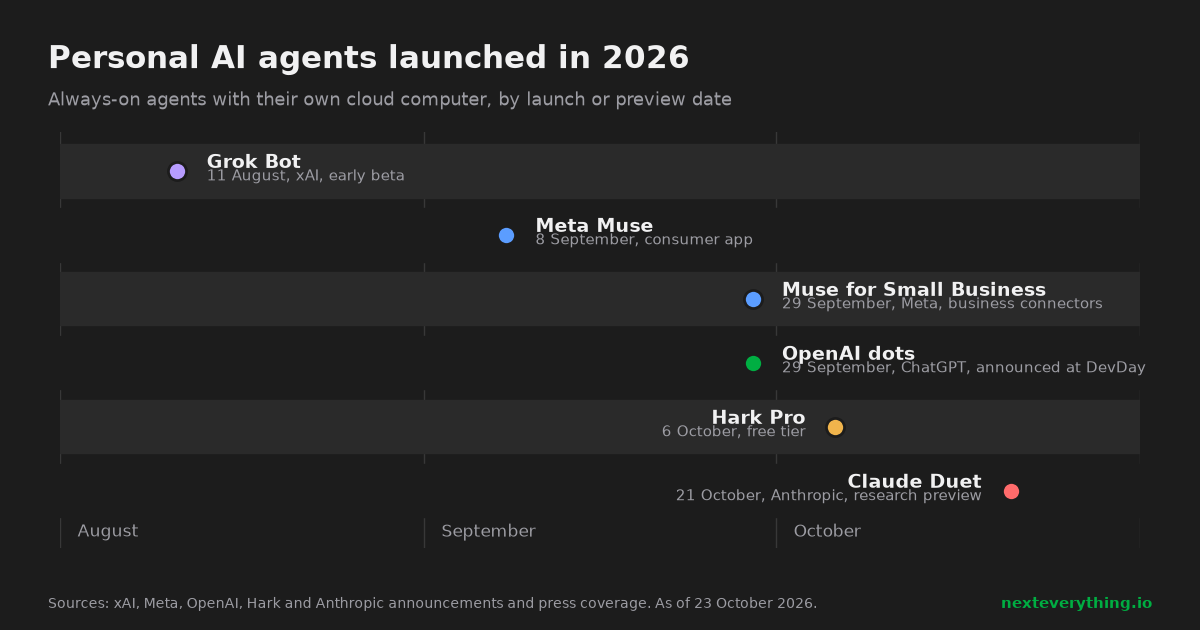
Task: Click '6 October, free tier' text
Action: point(733,432)
